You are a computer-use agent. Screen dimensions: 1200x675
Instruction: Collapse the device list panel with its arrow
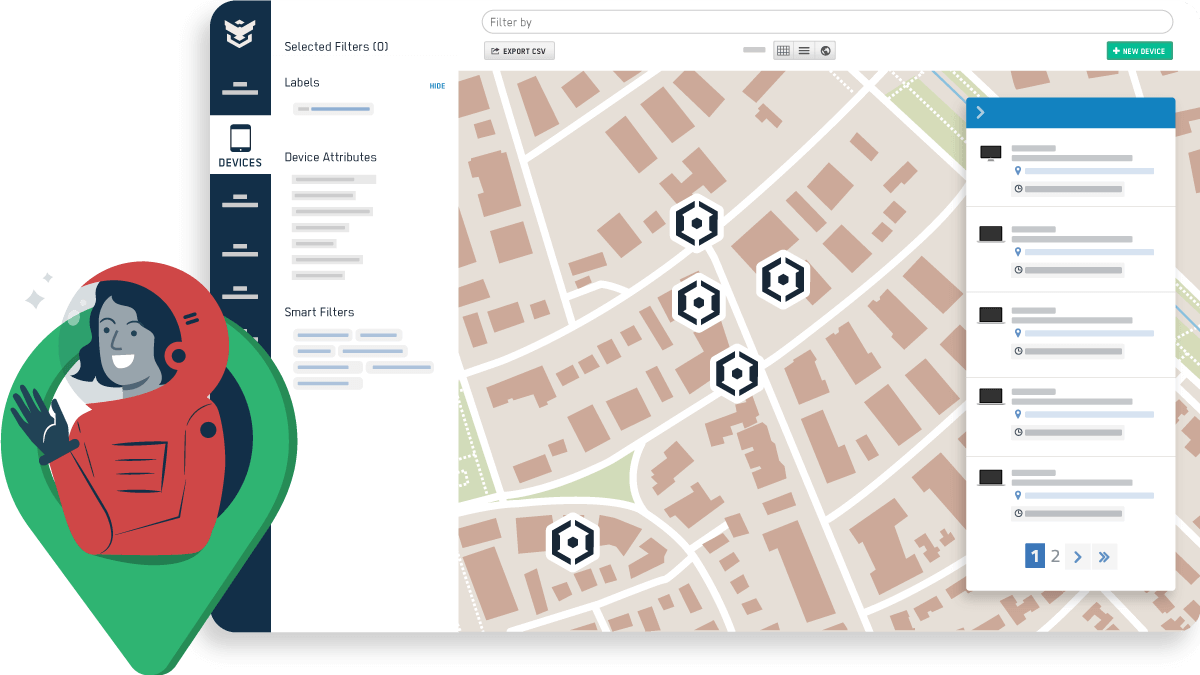[980, 112]
